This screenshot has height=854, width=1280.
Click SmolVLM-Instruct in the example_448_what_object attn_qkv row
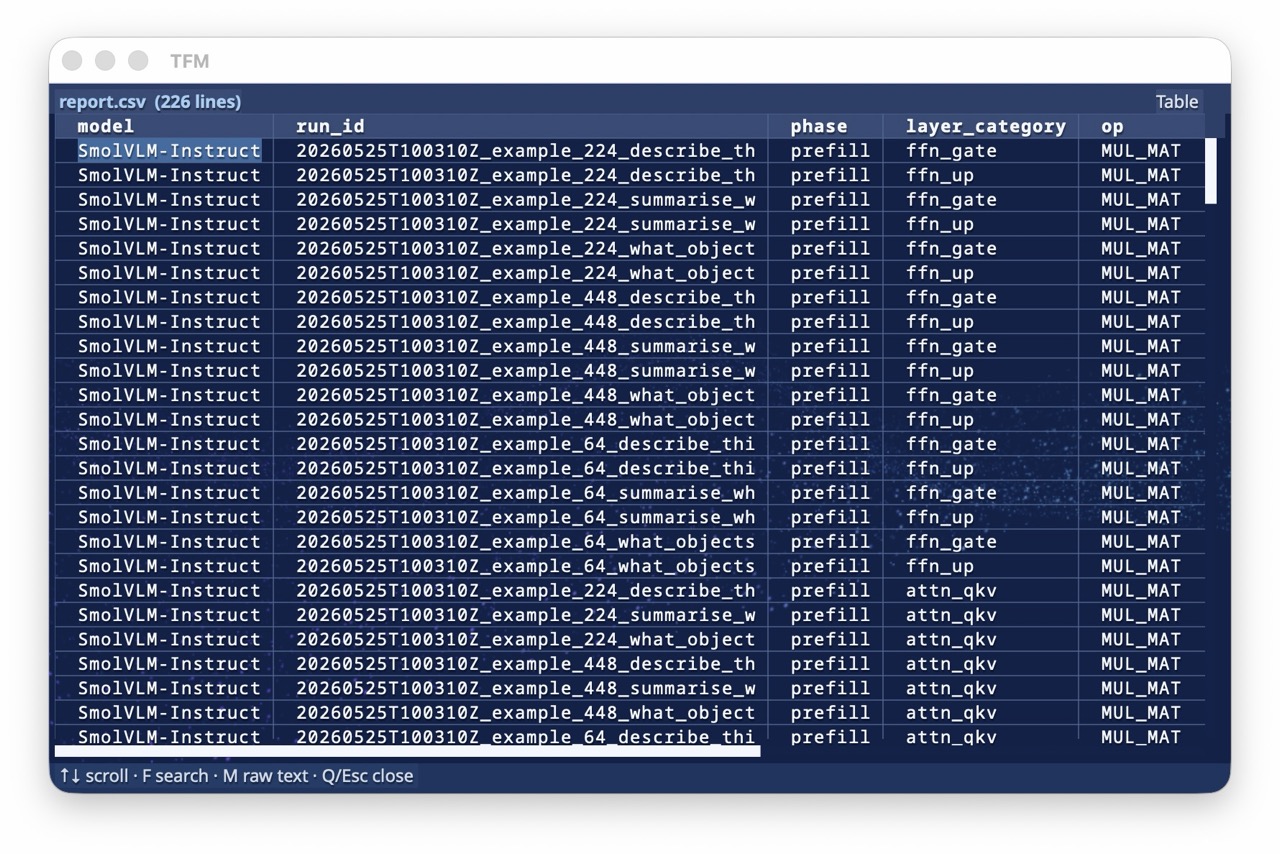coord(169,712)
